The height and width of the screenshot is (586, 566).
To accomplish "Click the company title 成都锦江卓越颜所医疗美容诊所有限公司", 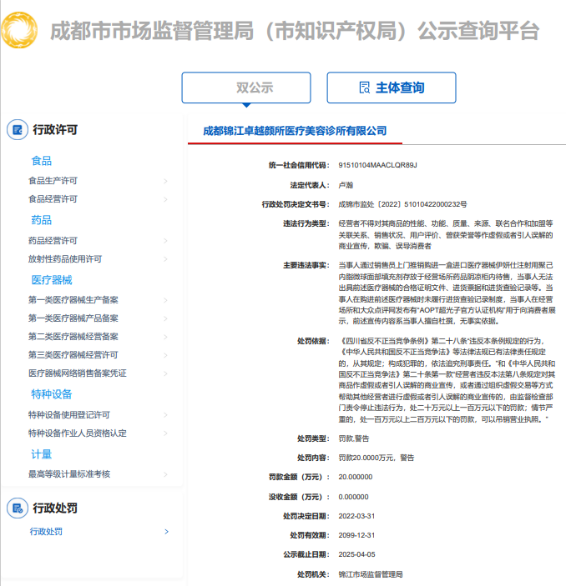I will 295,131.
